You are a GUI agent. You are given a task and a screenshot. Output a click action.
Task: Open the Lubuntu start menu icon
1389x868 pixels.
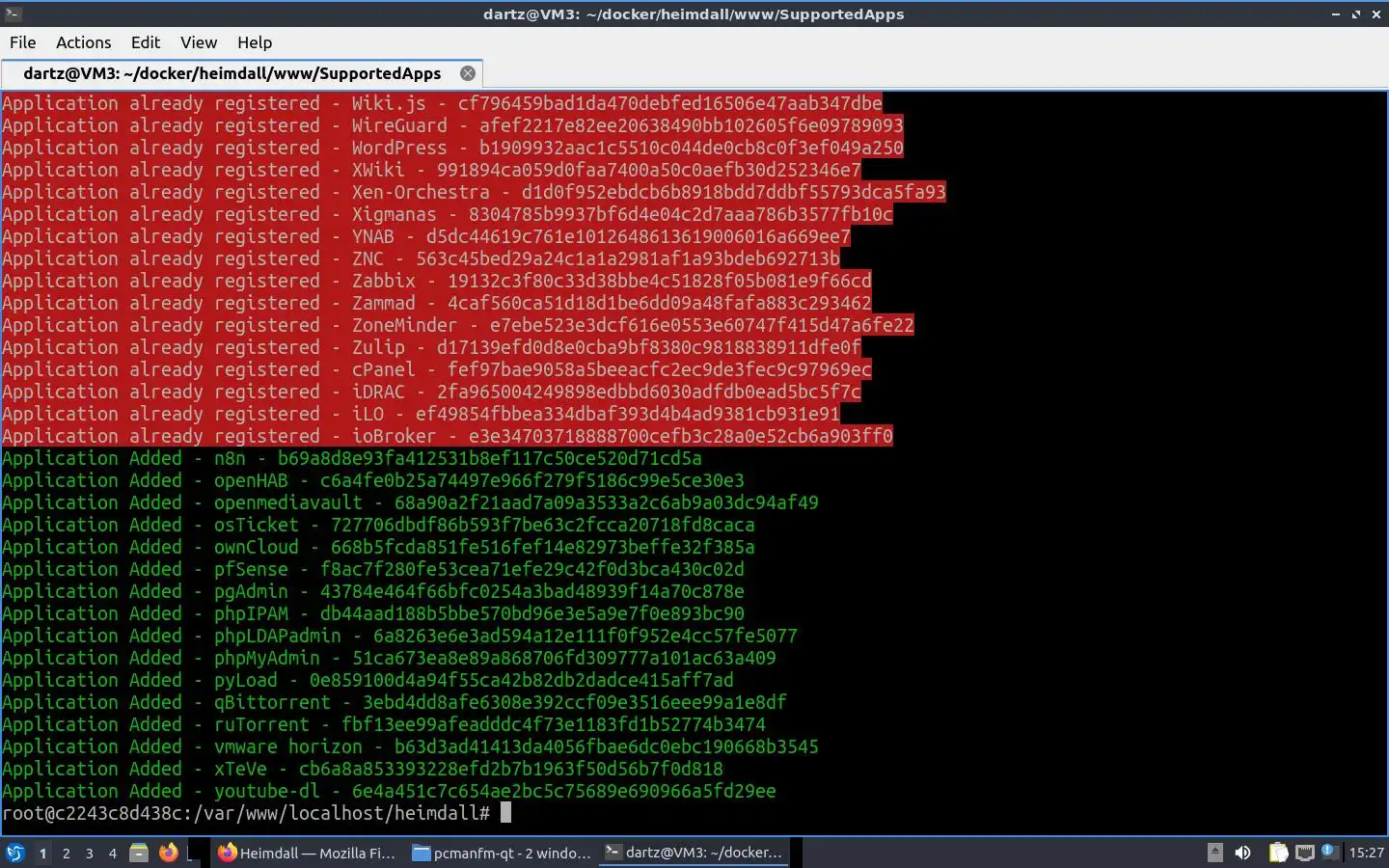point(15,853)
